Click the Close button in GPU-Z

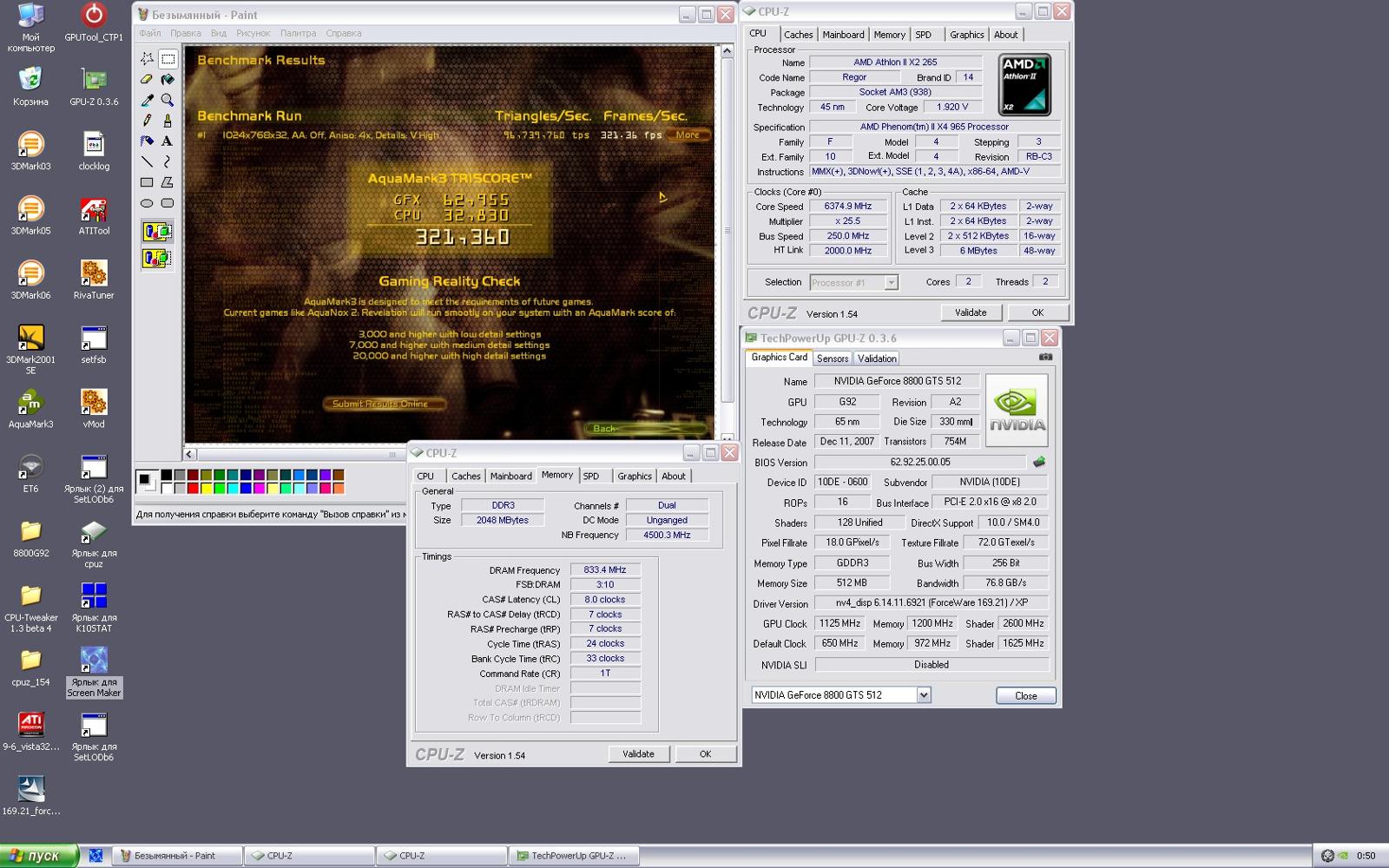coord(1026,696)
